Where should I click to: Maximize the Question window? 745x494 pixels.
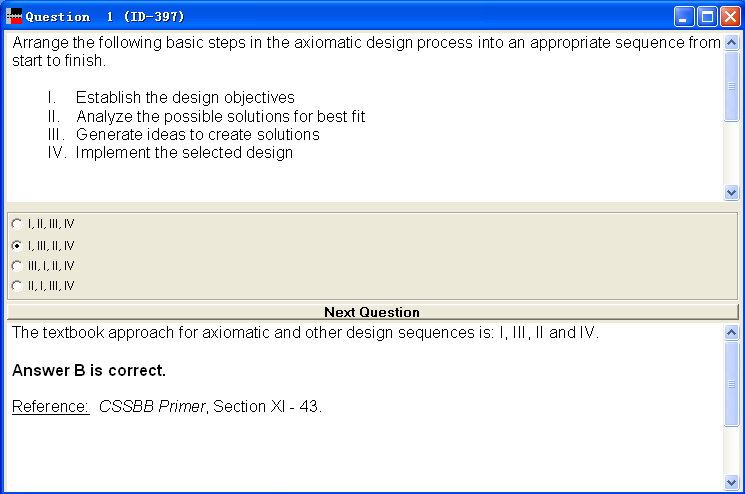(x=707, y=16)
